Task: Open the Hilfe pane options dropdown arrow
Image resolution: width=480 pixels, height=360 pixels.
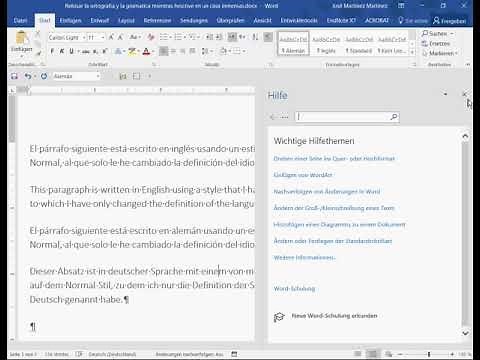Action: click(445, 94)
